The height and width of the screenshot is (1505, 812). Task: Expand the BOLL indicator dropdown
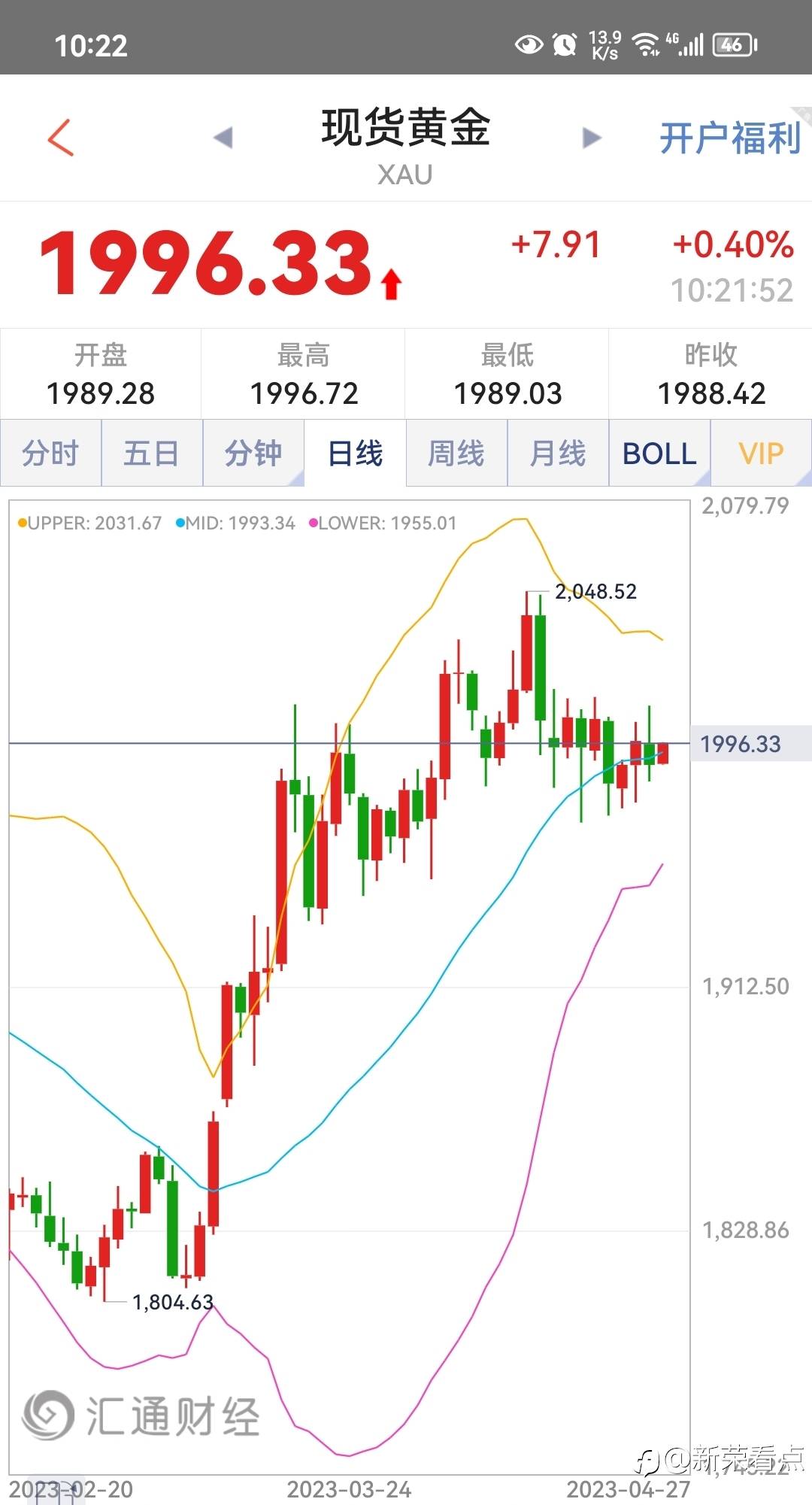click(x=659, y=454)
